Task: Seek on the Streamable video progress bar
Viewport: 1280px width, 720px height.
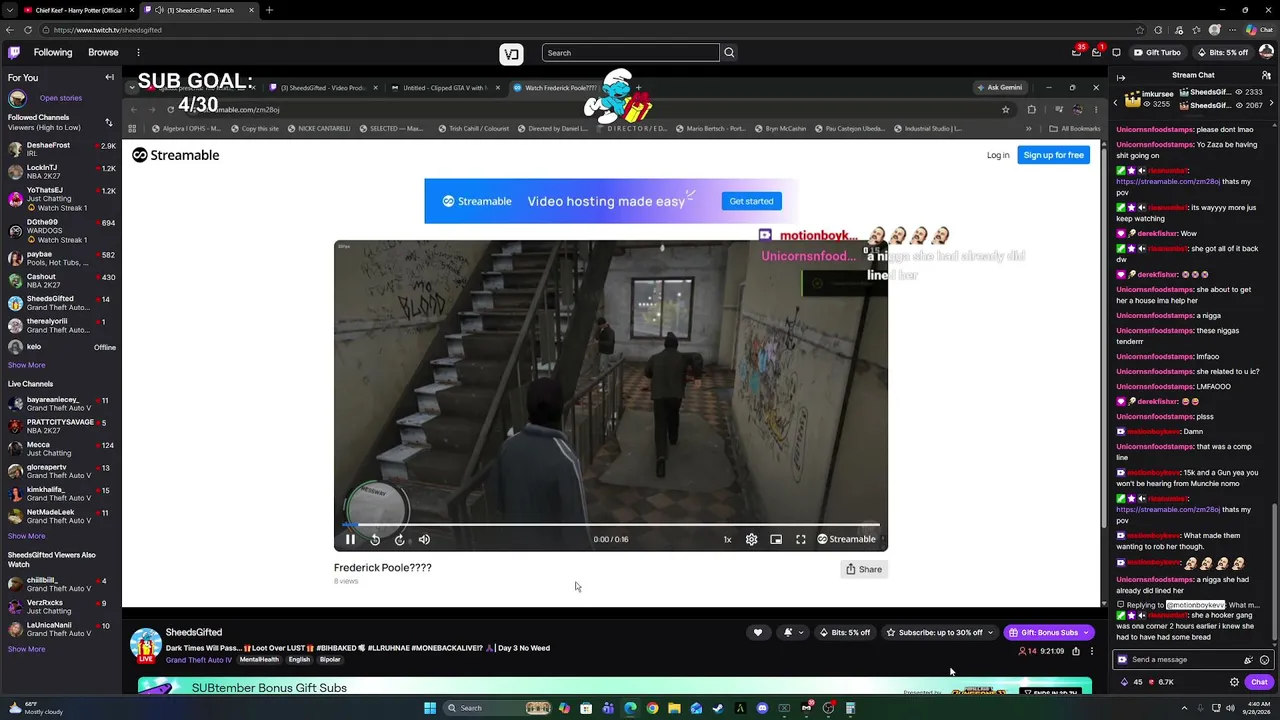Action: 611,524
